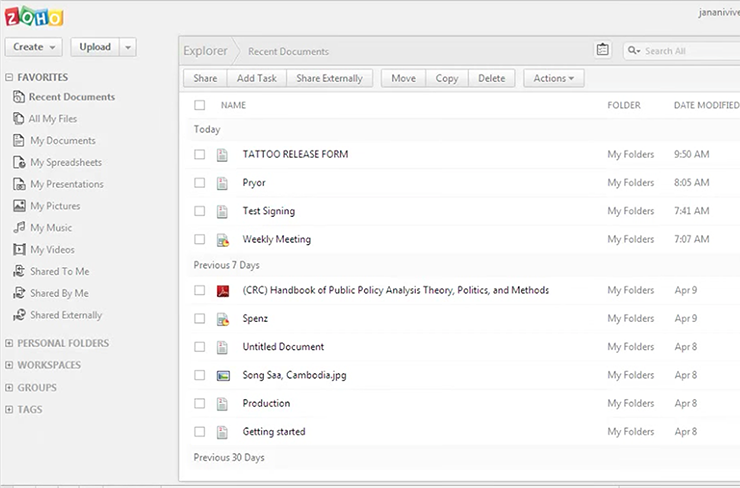Tick the checkbox for TATTOO RELEASE FORM

pyautogui.click(x=200, y=155)
